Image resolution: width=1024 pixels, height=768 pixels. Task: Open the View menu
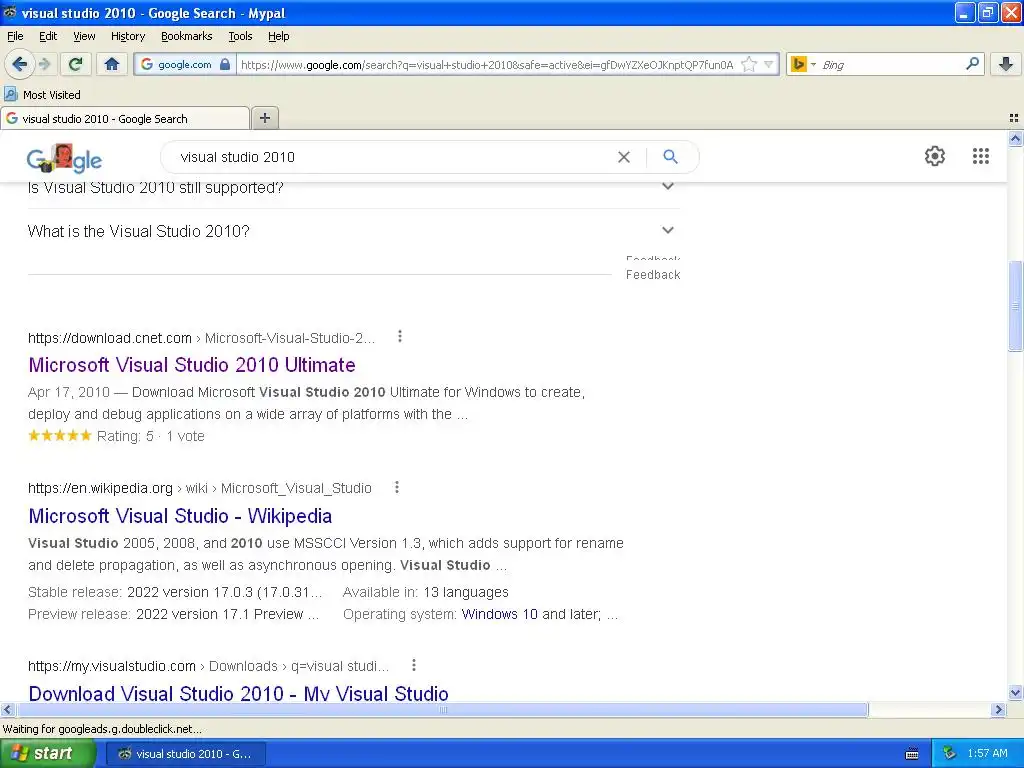click(x=84, y=36)
